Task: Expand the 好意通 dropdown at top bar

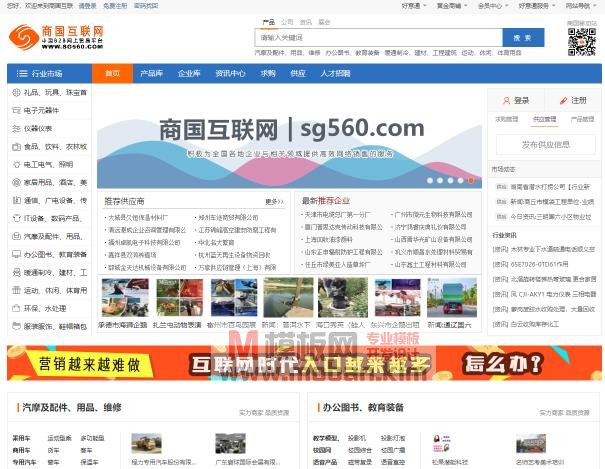Action: pyautogui.click(x=414, y=6)
